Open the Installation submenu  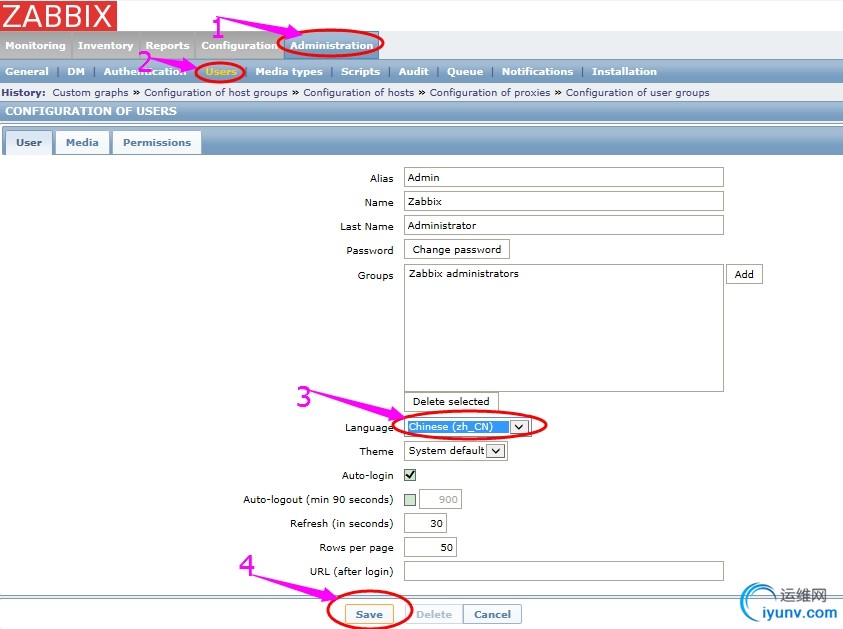624,72
